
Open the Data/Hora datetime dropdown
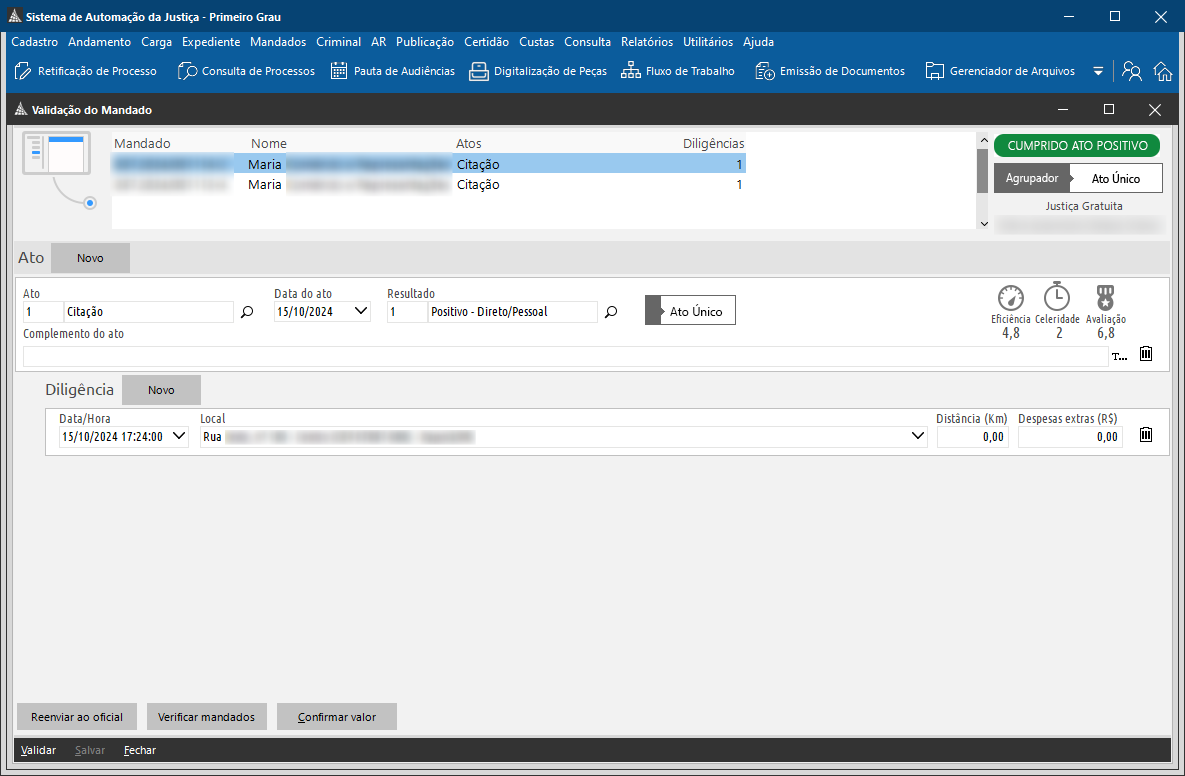click(179, 437)
